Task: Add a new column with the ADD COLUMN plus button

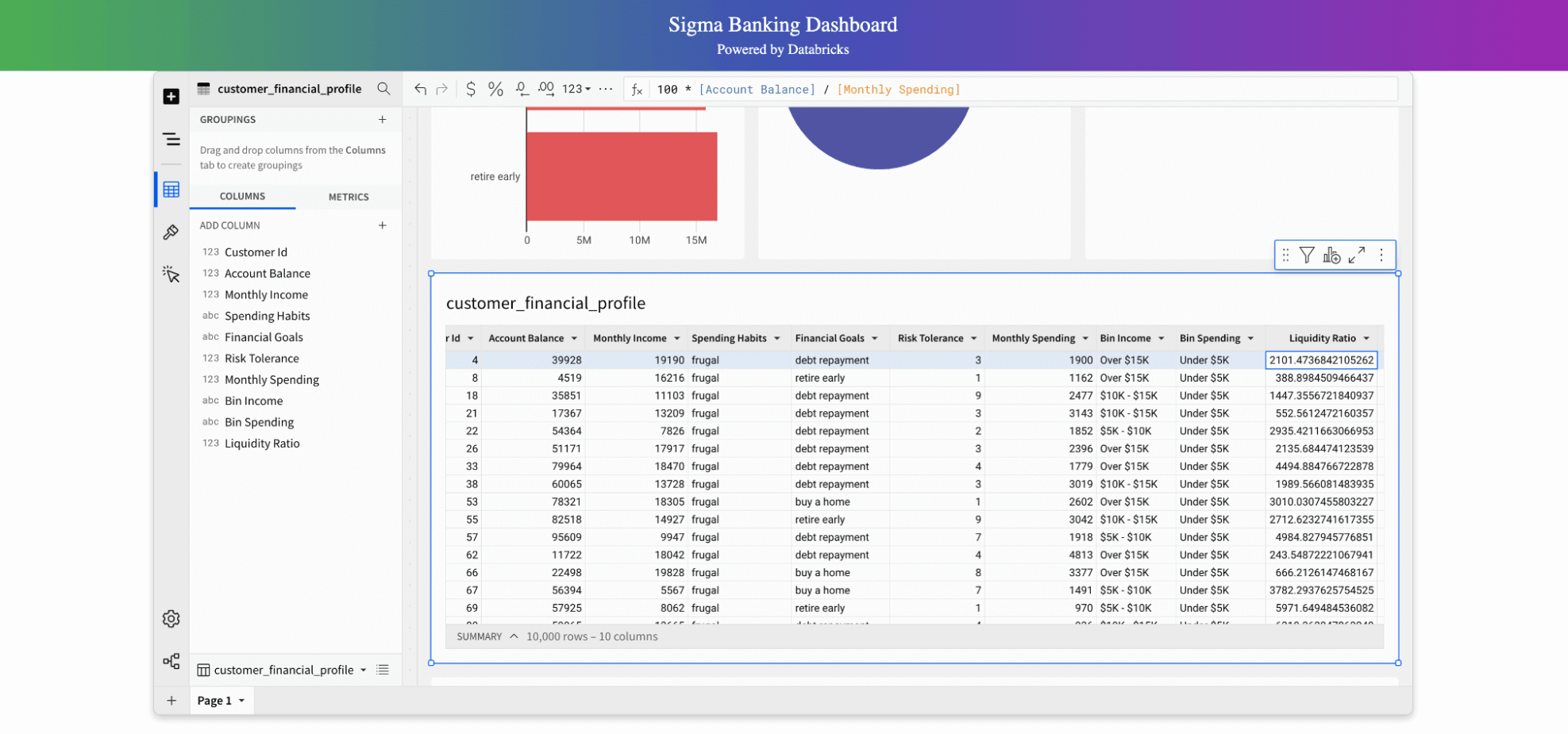Action: click(x=383, y=225)
